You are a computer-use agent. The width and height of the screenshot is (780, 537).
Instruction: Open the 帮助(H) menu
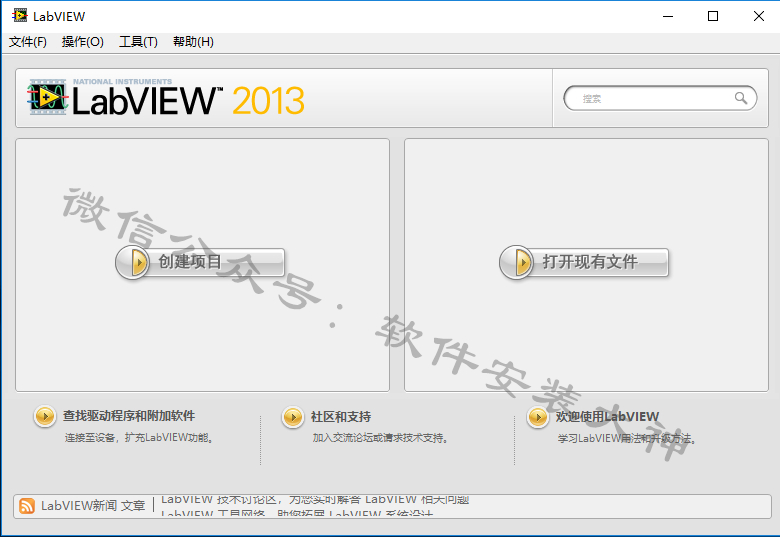194,42
